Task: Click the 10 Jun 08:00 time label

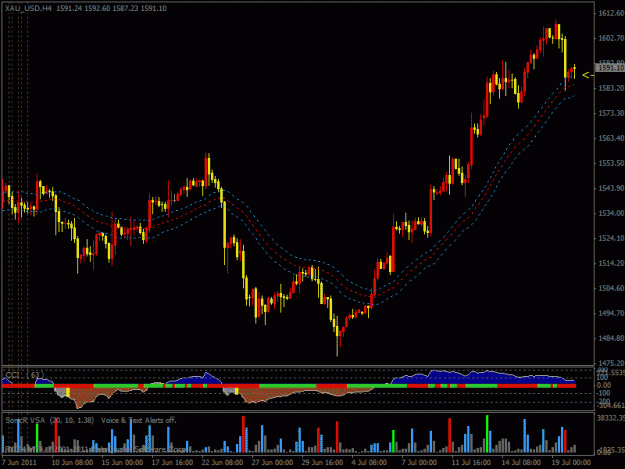Action: 72,463
